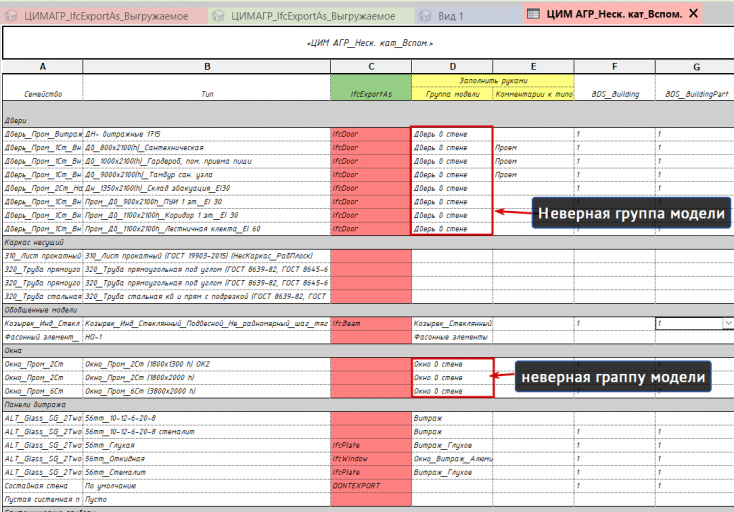Click IfcWindow cell in 56mm_Откидная row
This screenshot has height=512, width=734.
[371, 459]
